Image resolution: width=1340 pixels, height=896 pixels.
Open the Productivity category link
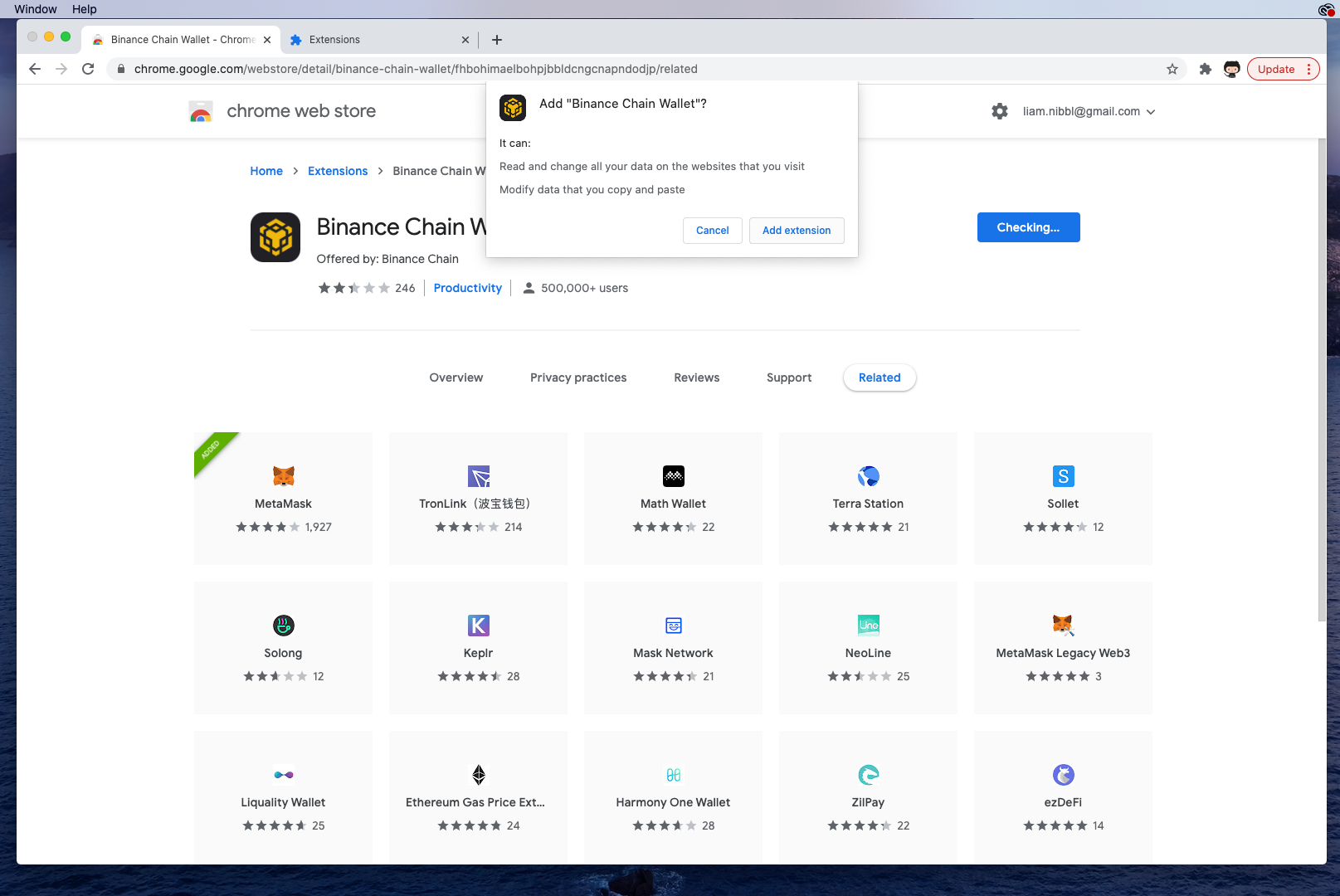468,288
